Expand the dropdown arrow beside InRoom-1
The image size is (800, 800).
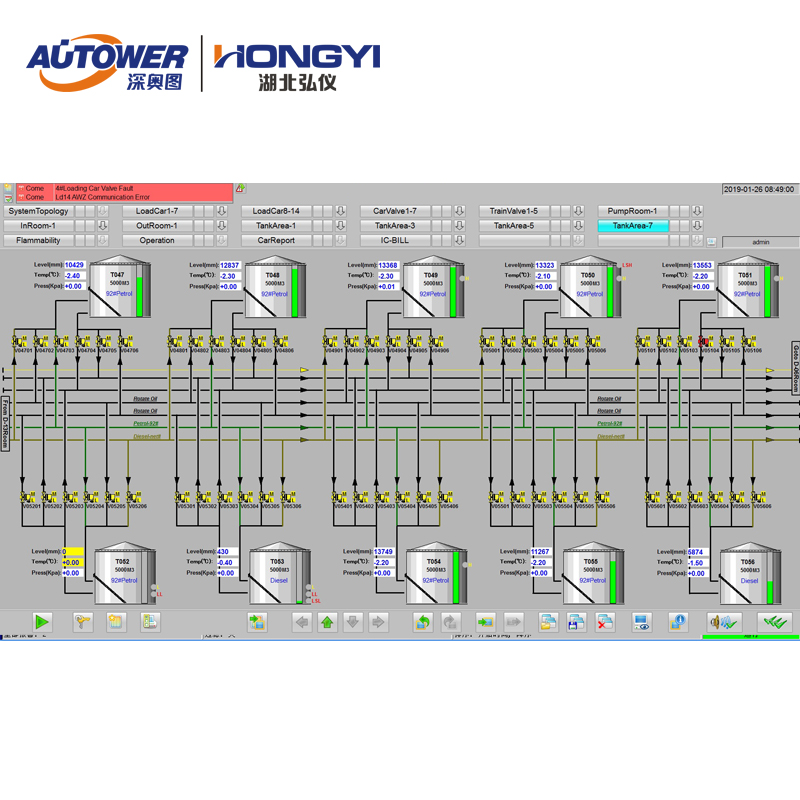pyautogui.click(x=103, y=226)
